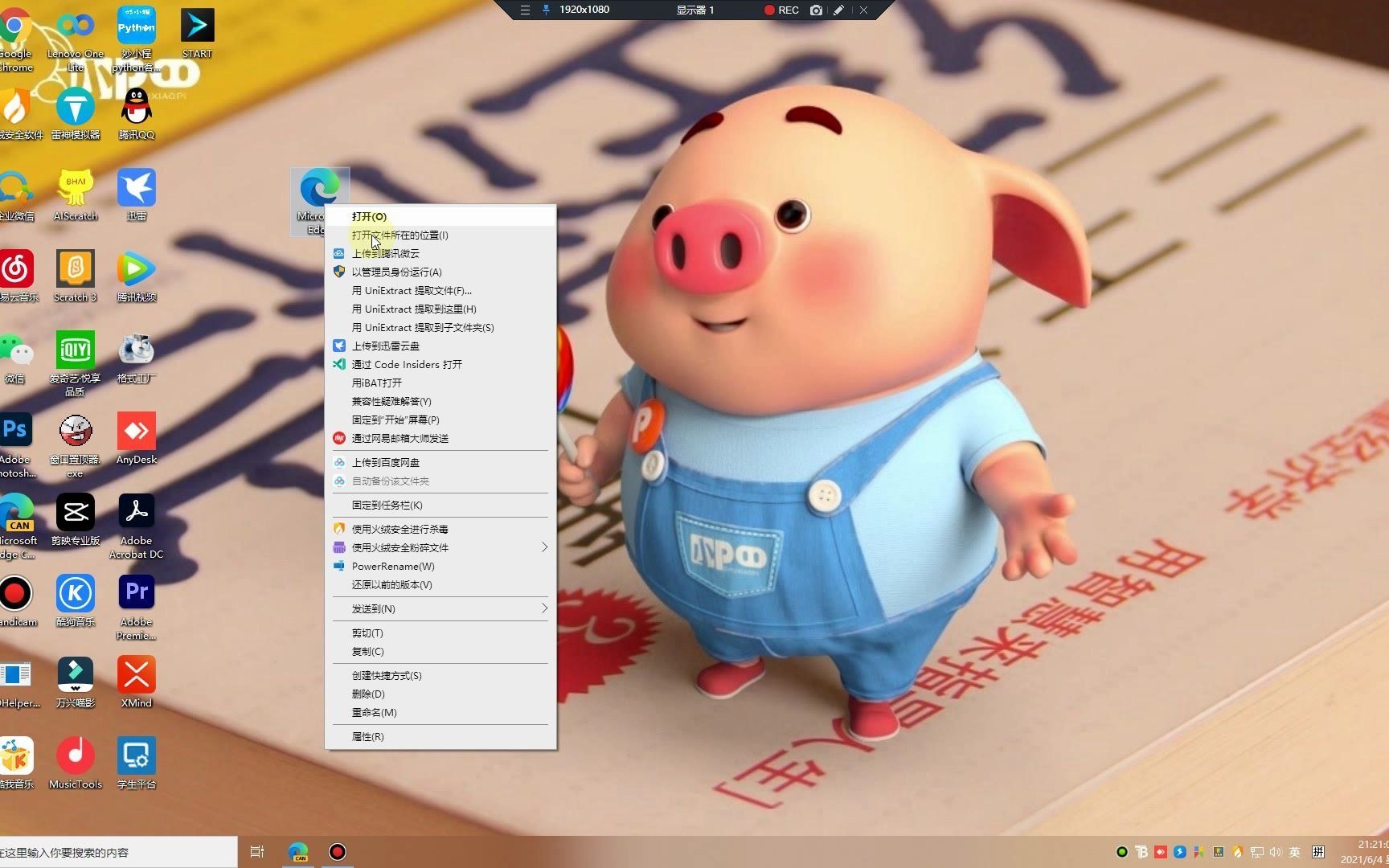Choose 固定到任务栏(K)
Viewport: 1389px width, 868px height.
pyautogui.click(x=440, y=505)
